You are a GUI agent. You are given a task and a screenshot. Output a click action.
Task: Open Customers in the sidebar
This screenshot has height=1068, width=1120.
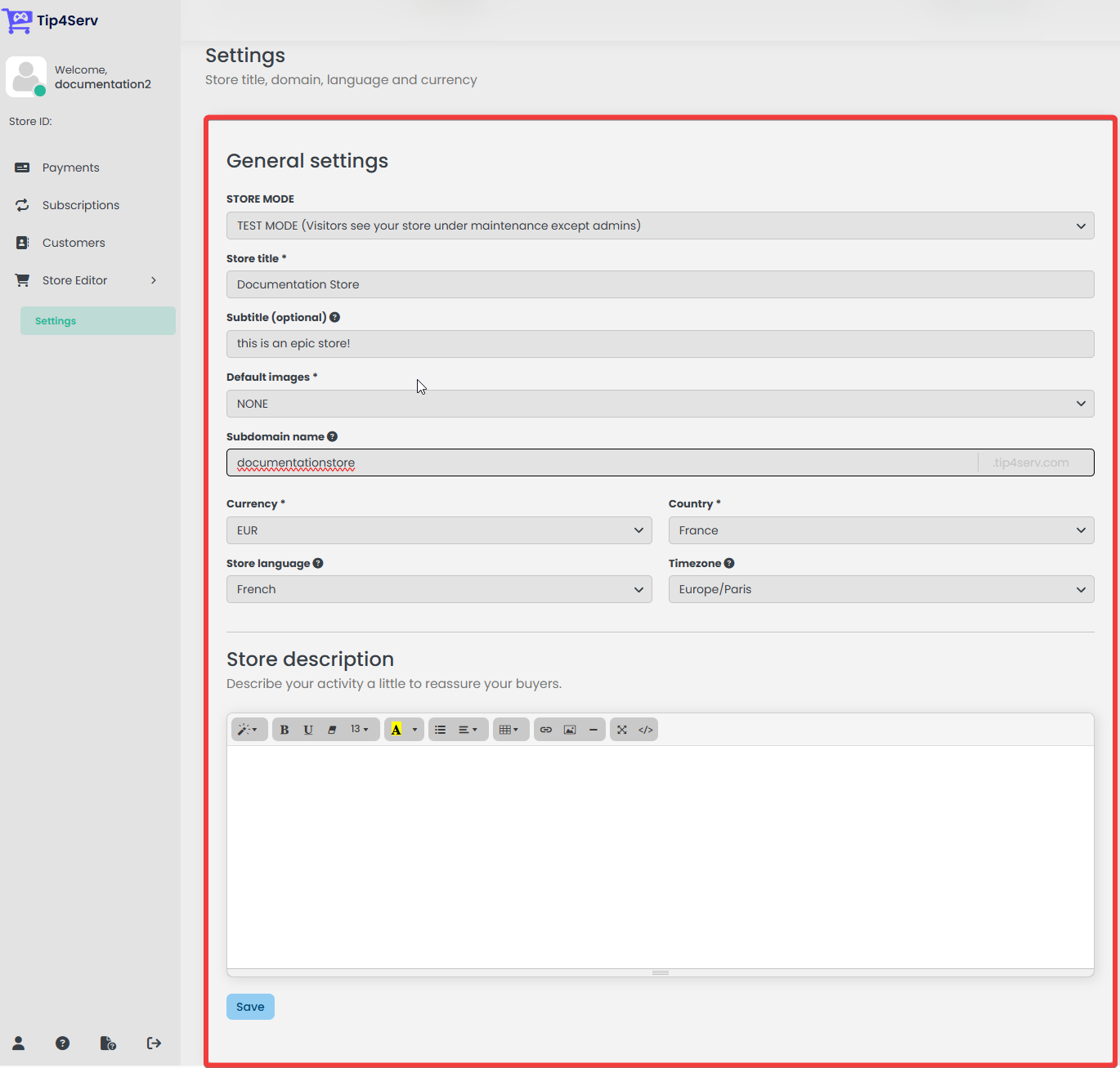[74, 243]
